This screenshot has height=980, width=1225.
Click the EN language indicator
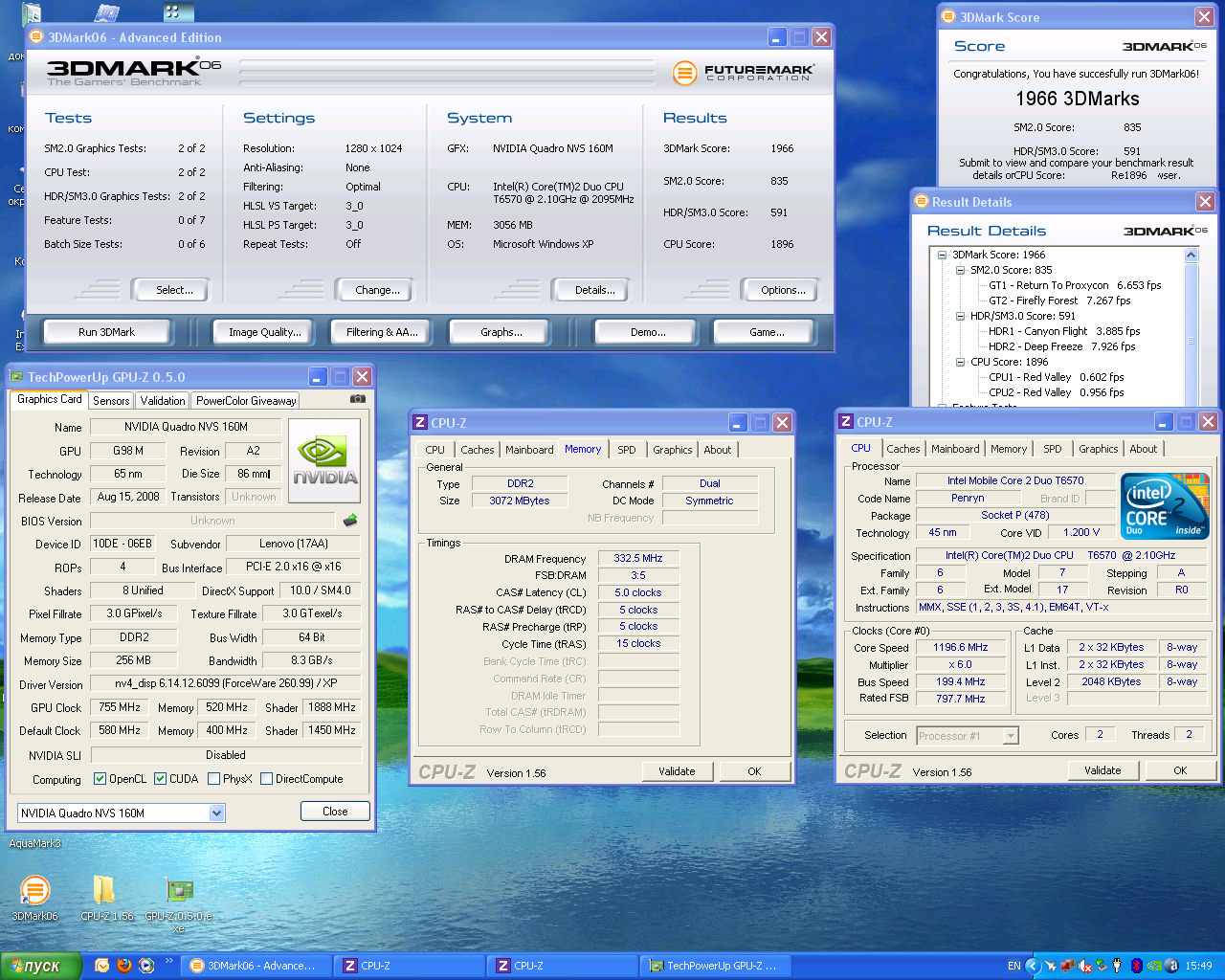1013,966
